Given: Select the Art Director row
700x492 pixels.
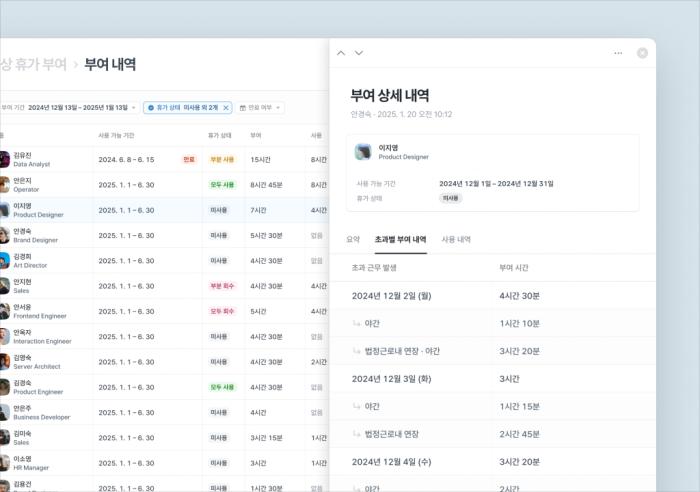Looking at the screenshot, I should 164,261.
